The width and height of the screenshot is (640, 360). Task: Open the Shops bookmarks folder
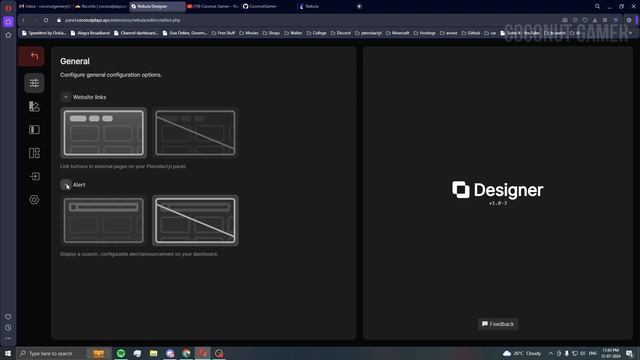pos(271,33)
